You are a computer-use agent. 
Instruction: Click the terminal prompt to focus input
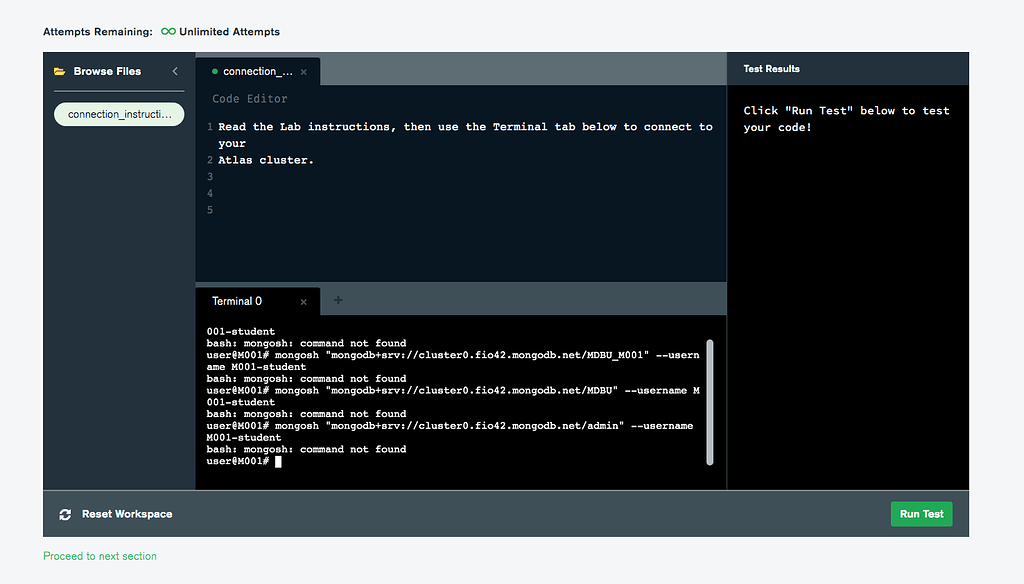pos(280,461)
